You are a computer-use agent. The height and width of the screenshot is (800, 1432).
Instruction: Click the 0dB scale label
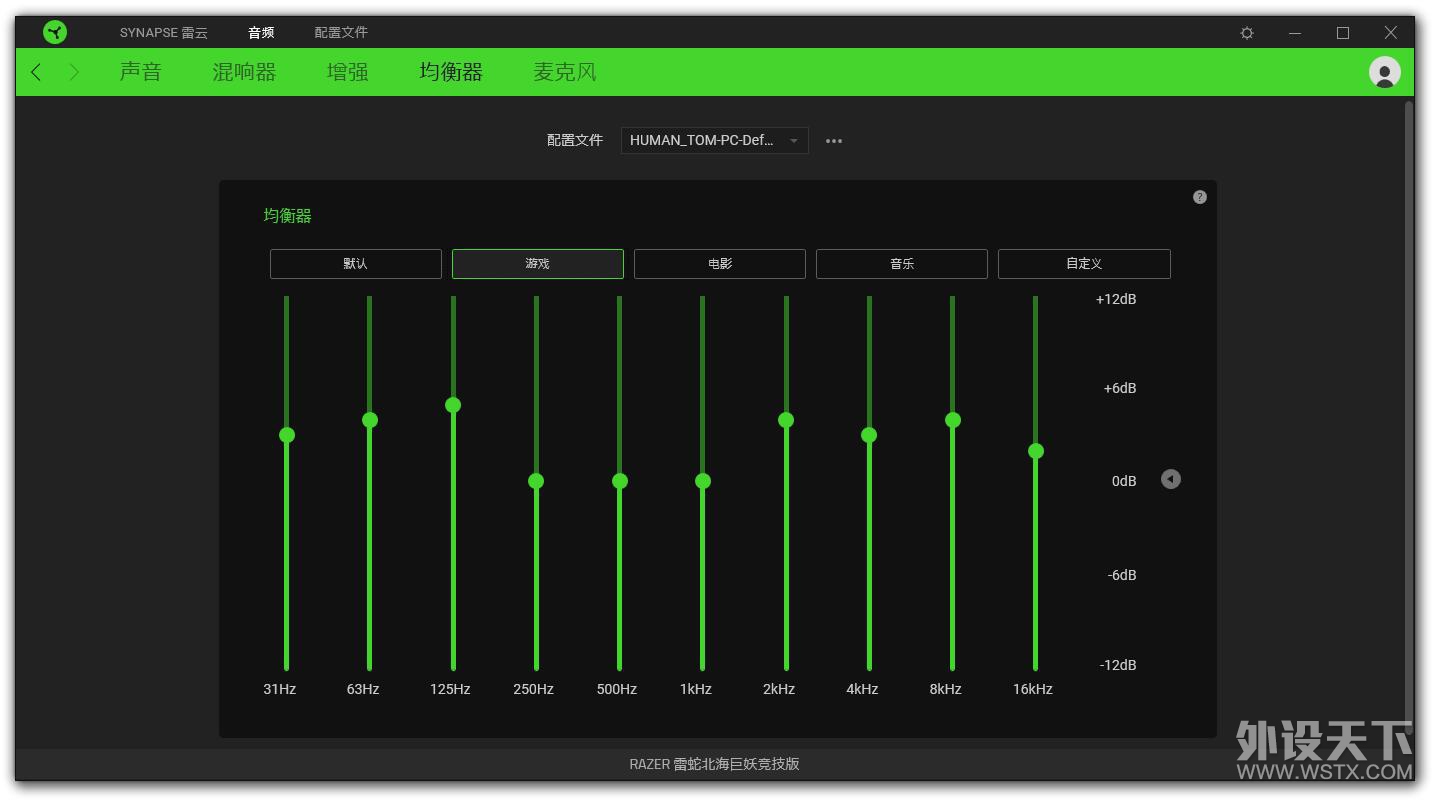[1124, 481]
